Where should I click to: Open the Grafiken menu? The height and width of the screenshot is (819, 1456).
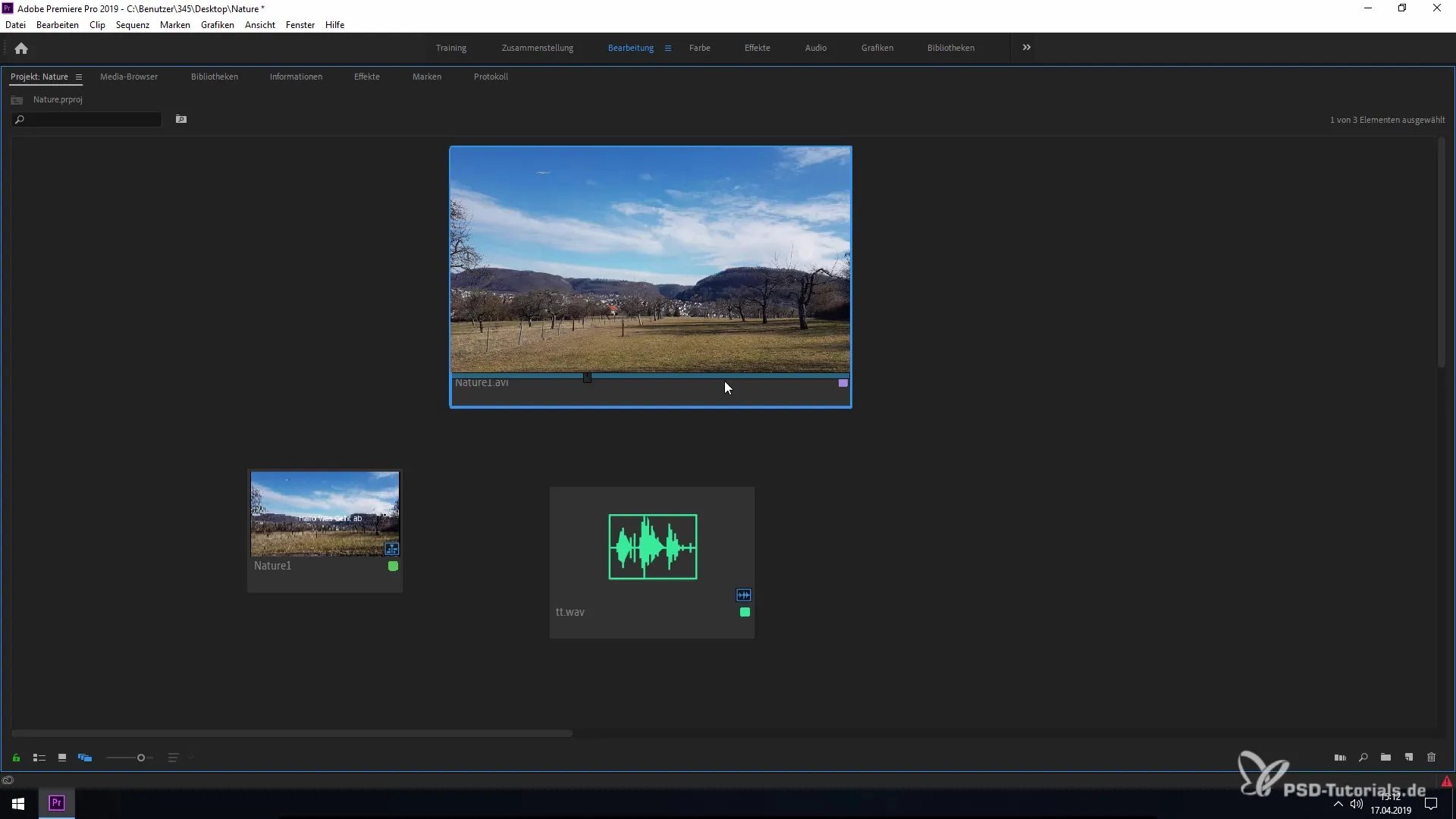coord(218,25)
